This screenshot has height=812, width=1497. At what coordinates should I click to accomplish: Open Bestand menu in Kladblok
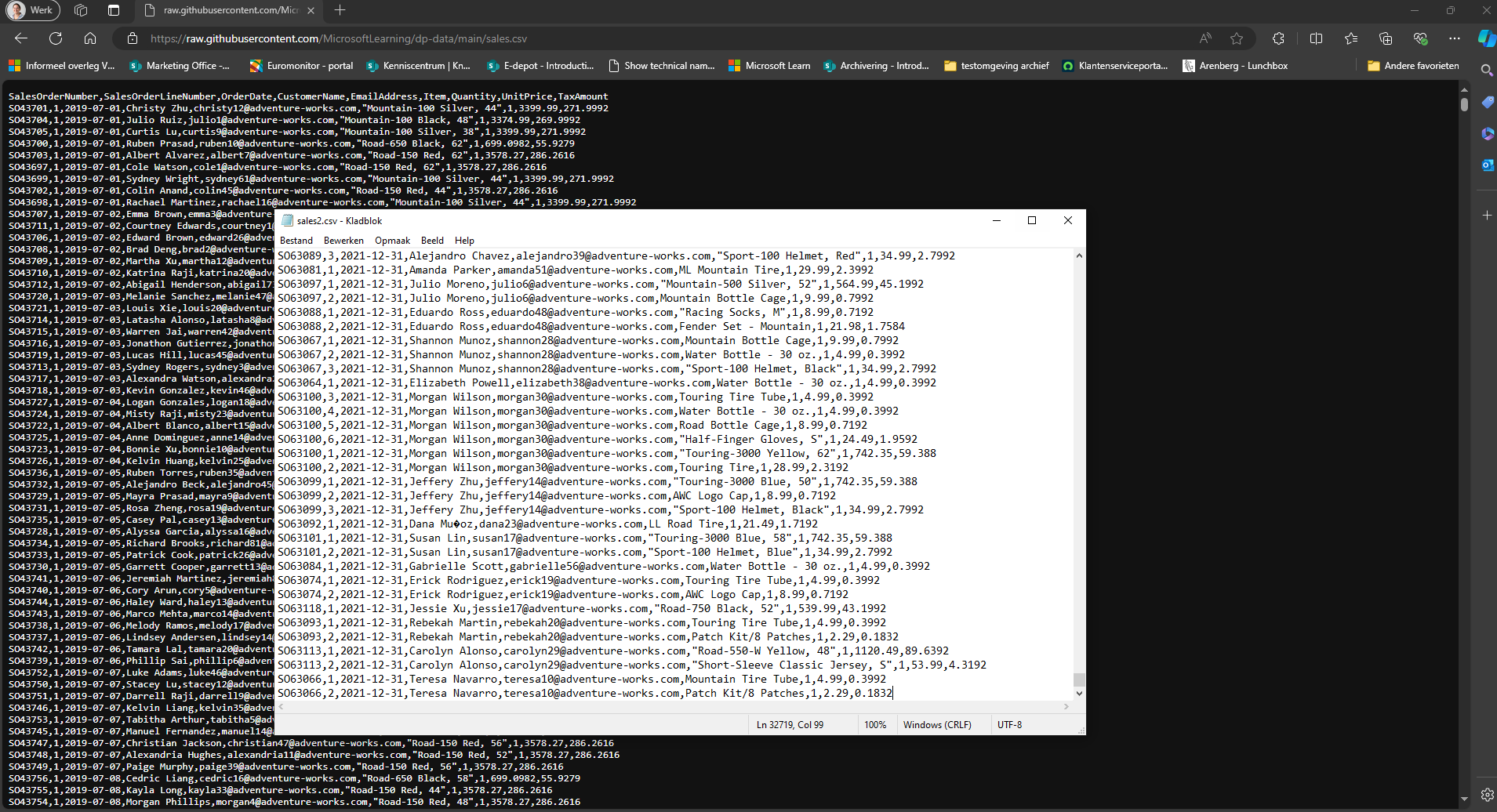pos(296,241)
